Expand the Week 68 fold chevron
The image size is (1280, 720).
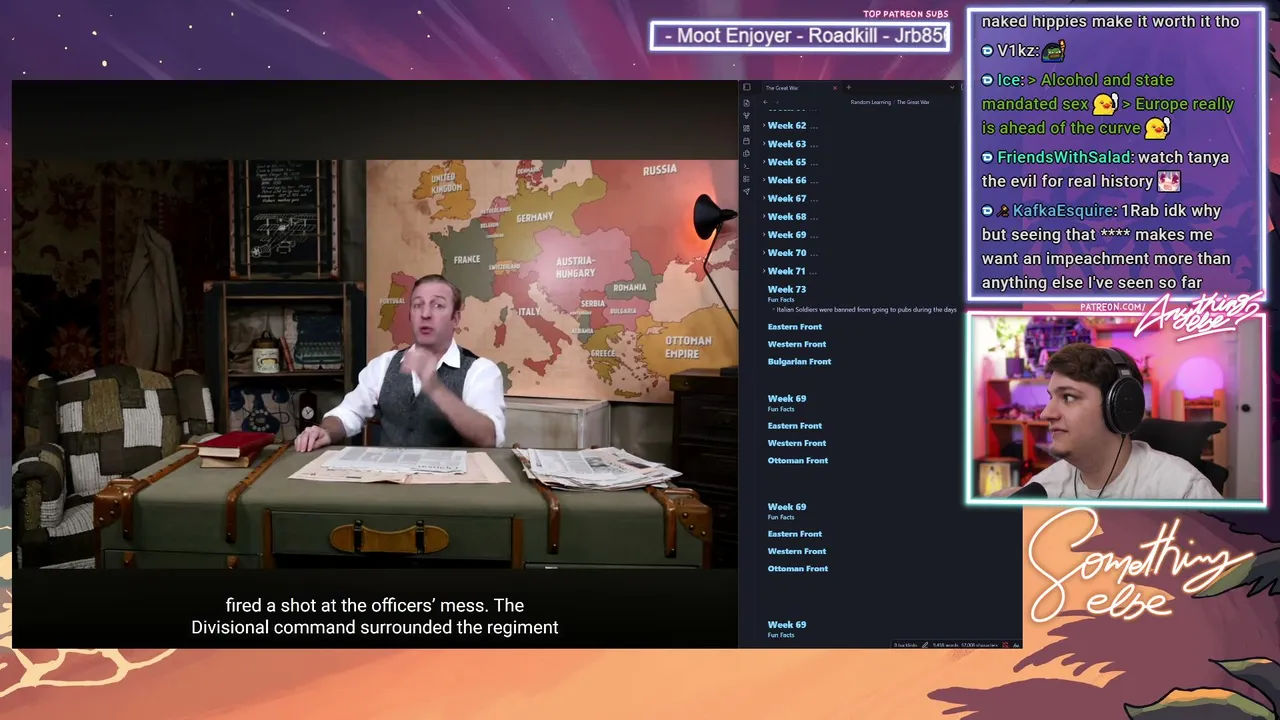tap(764, 217)
